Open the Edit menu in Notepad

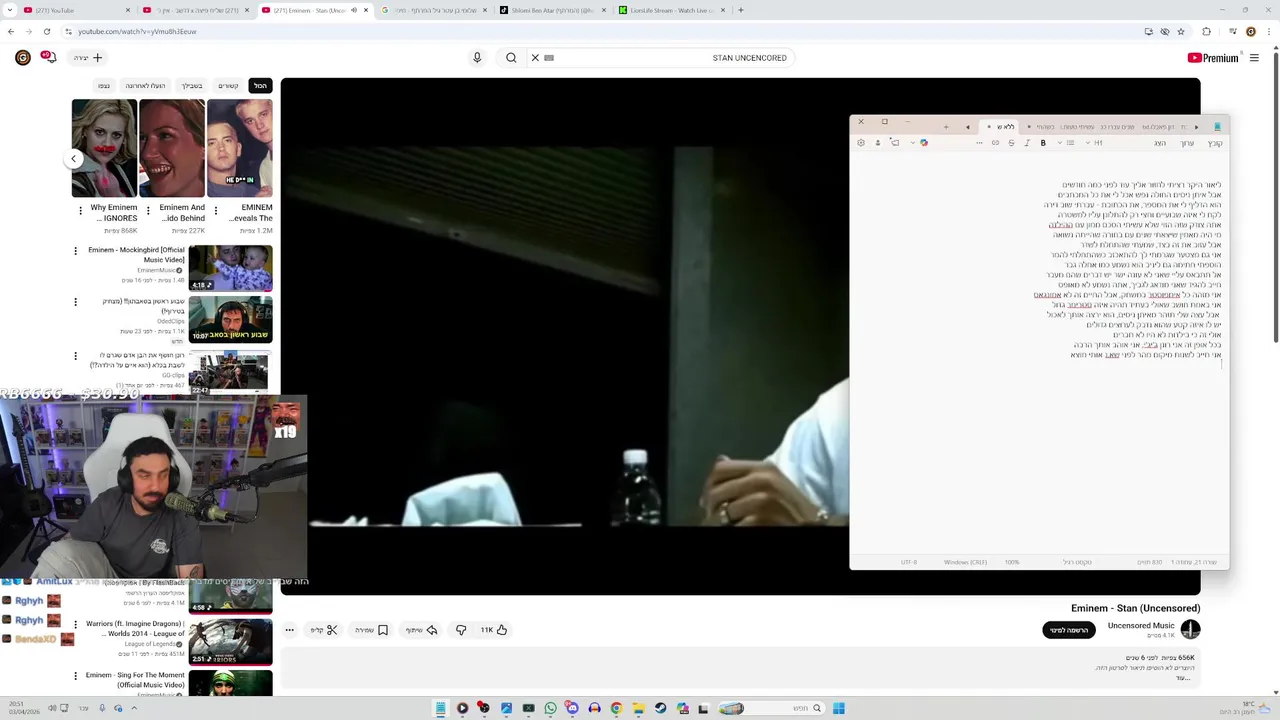(x=1187, y=143)
